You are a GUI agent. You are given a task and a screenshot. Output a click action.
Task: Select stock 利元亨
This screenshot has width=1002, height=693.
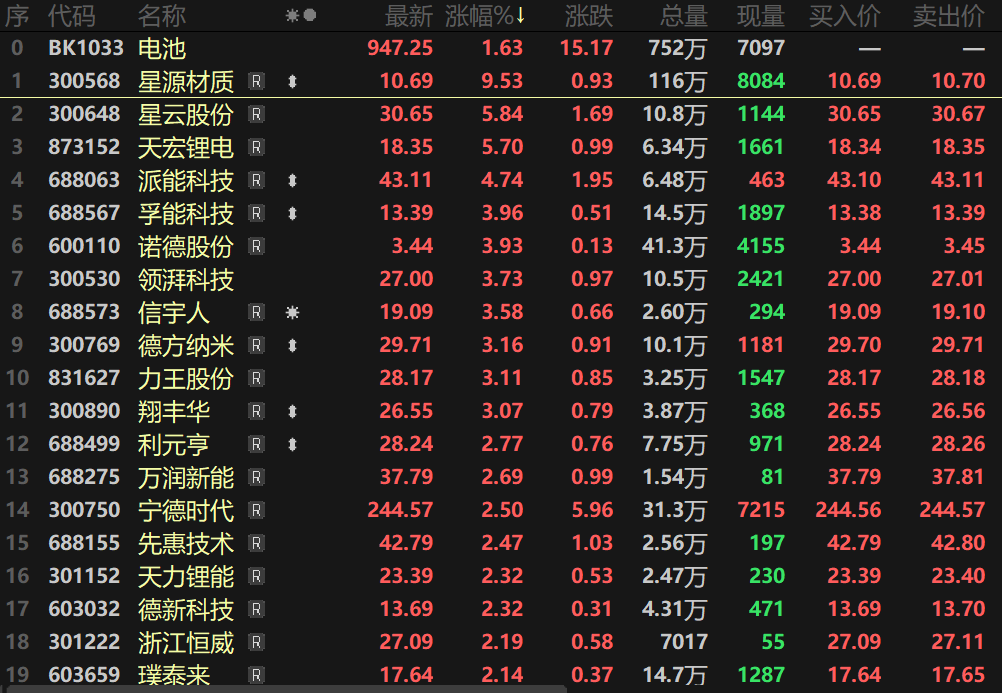point(174,444)
